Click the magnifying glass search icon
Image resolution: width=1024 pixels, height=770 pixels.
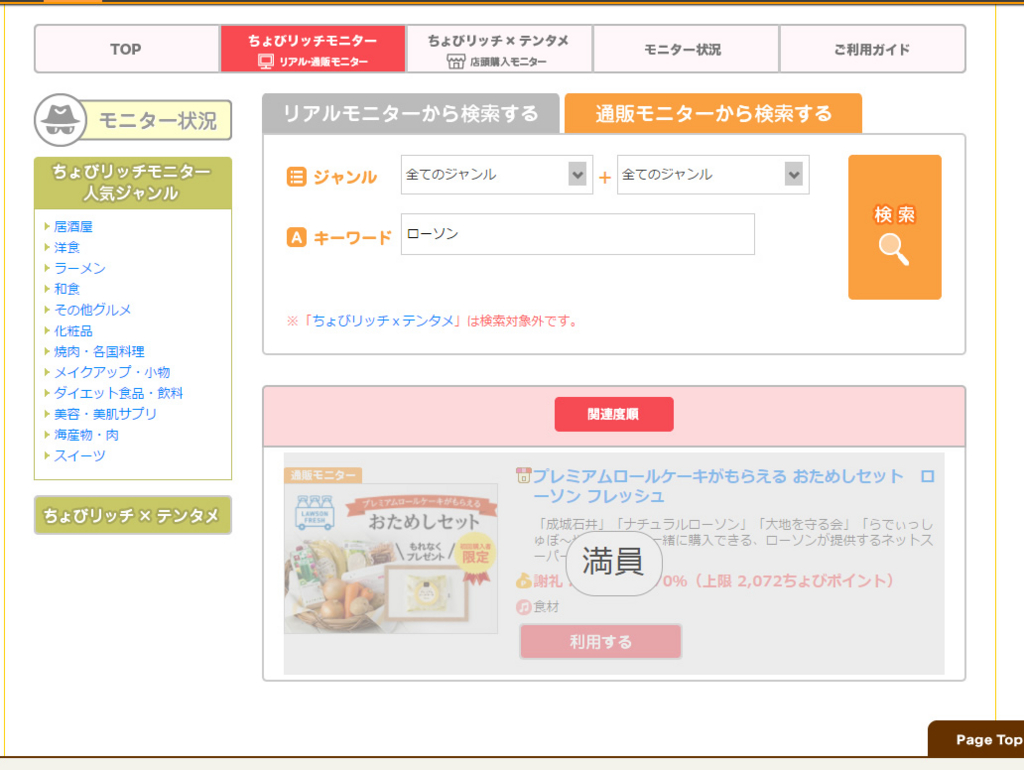tap(893, 249)
